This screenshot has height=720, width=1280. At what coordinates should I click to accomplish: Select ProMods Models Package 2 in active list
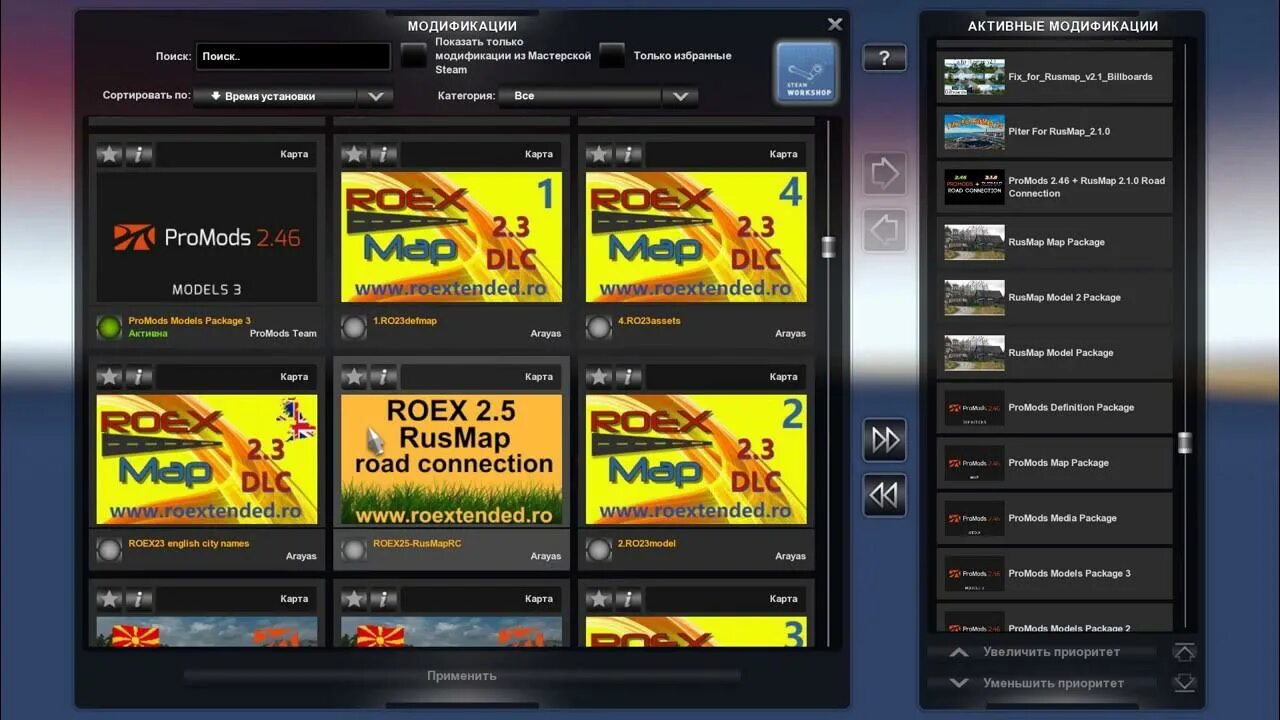click(x=1055, y=618)
